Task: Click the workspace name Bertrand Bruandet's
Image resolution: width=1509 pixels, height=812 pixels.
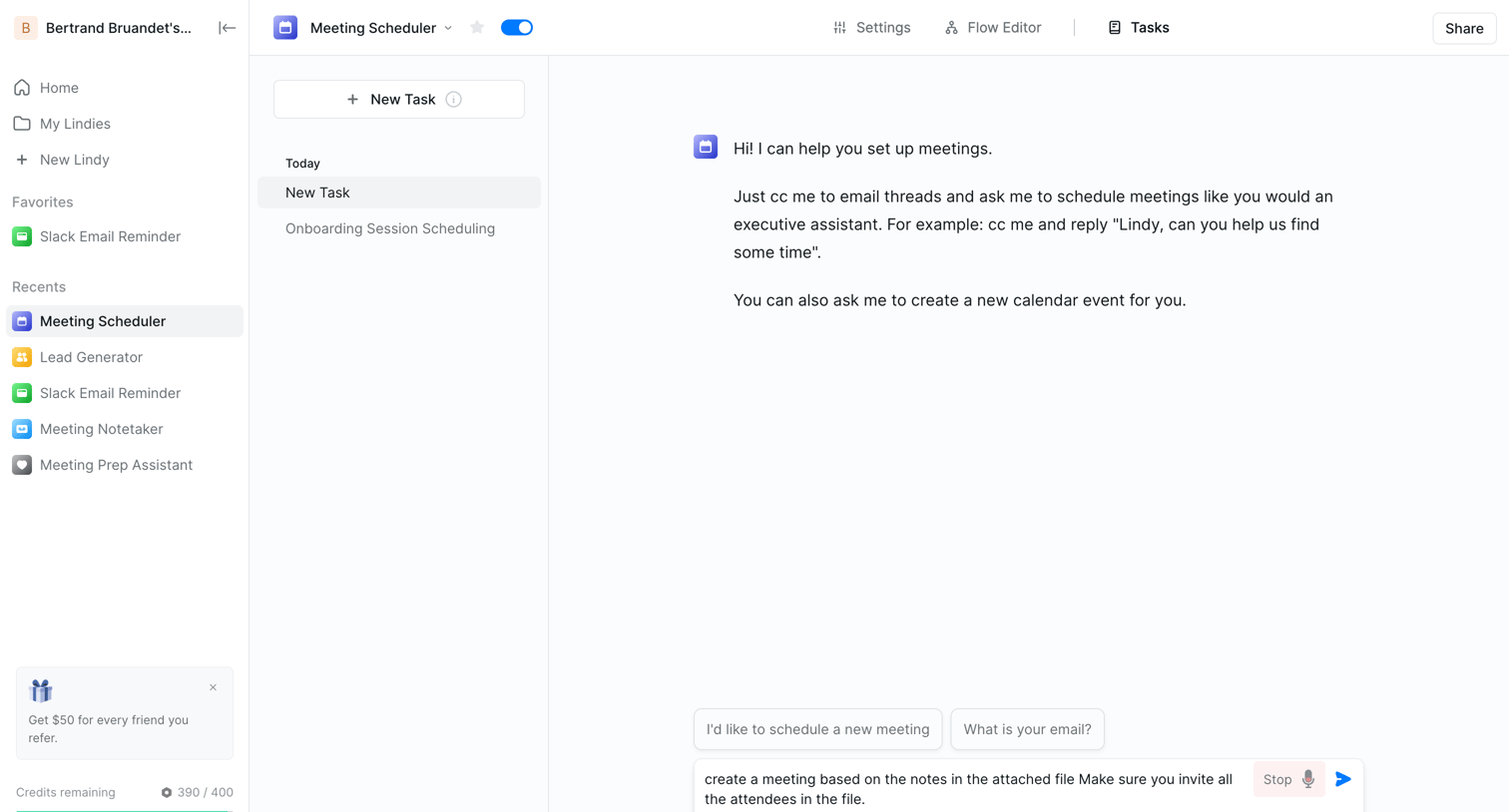Action: pos(118,28)
